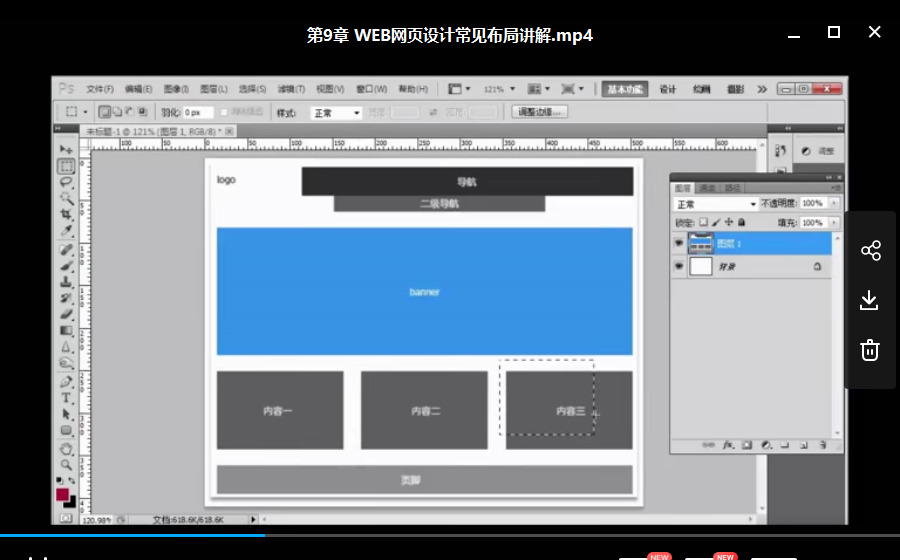Click the 图层 1 layer thumbnail
Screen dimensions: 900x560
point(700,243)
